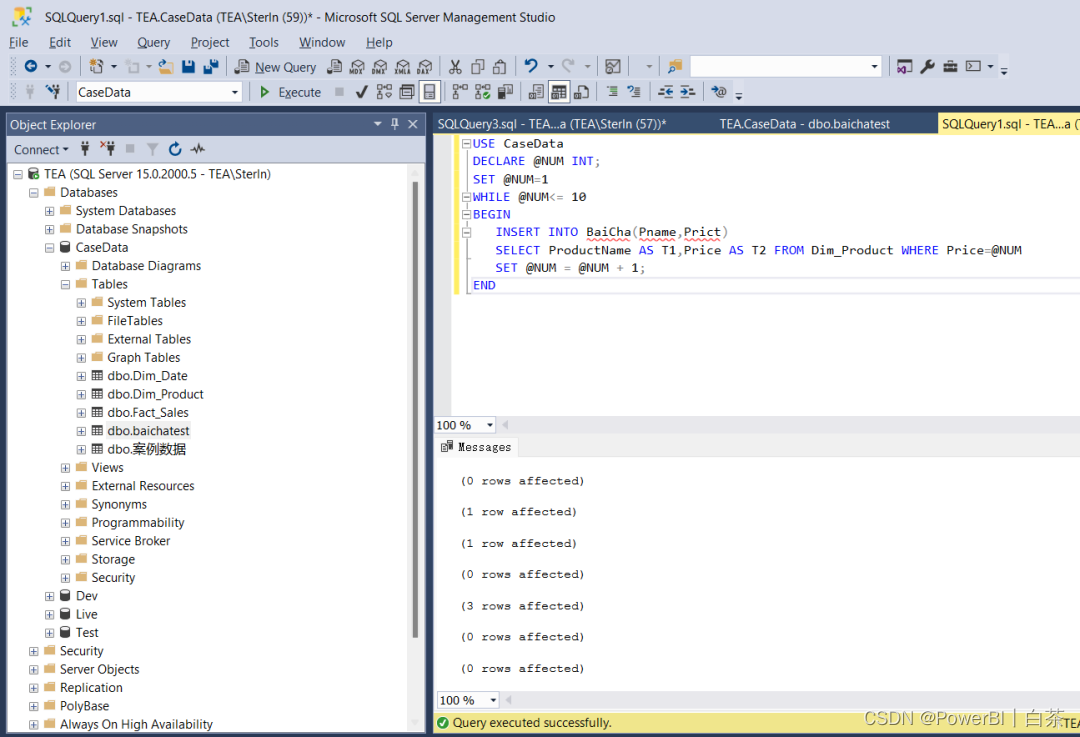Click the Cut scissors icon

(455, 66)
